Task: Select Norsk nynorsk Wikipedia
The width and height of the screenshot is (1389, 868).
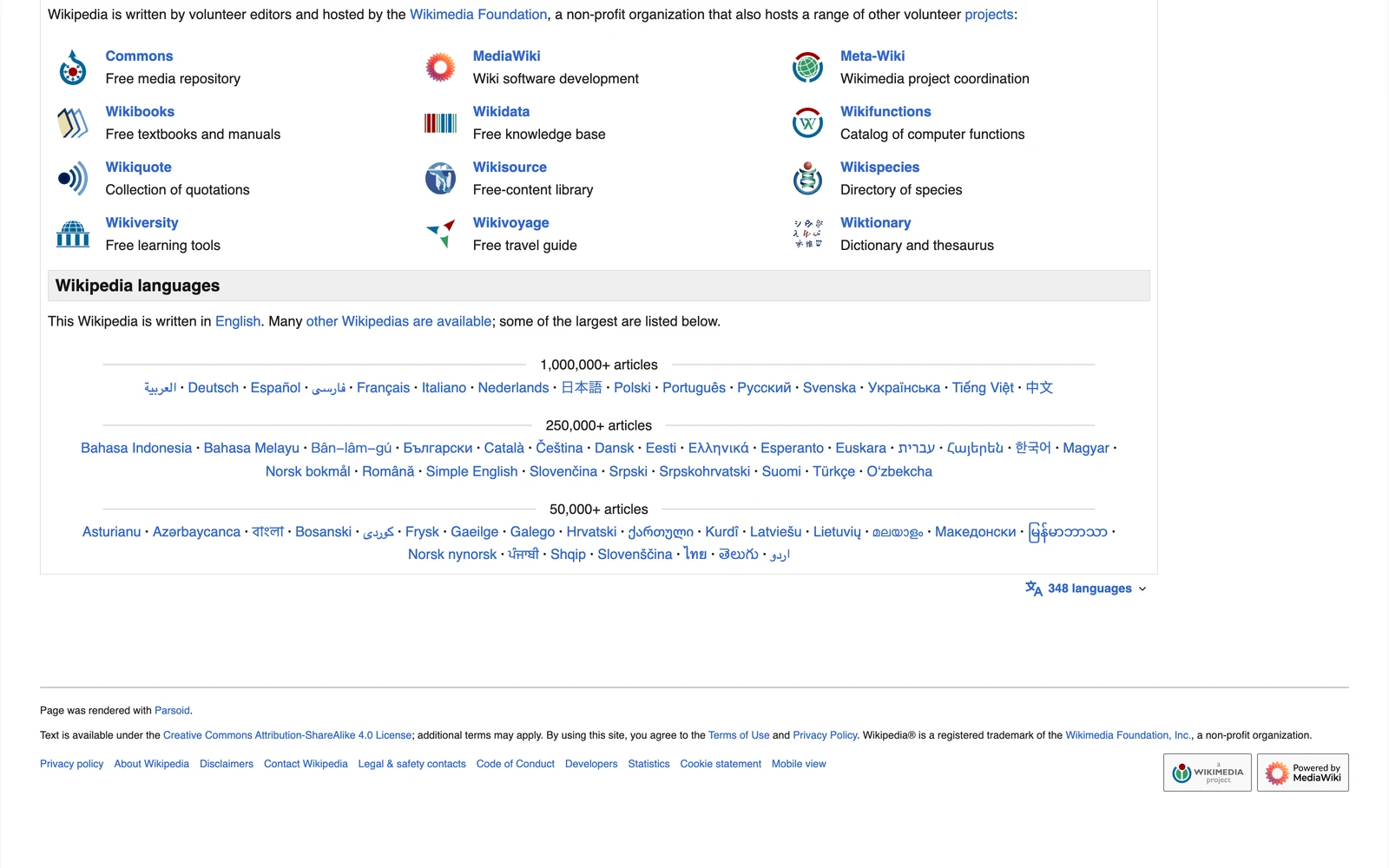Action: tap(452, 554)
